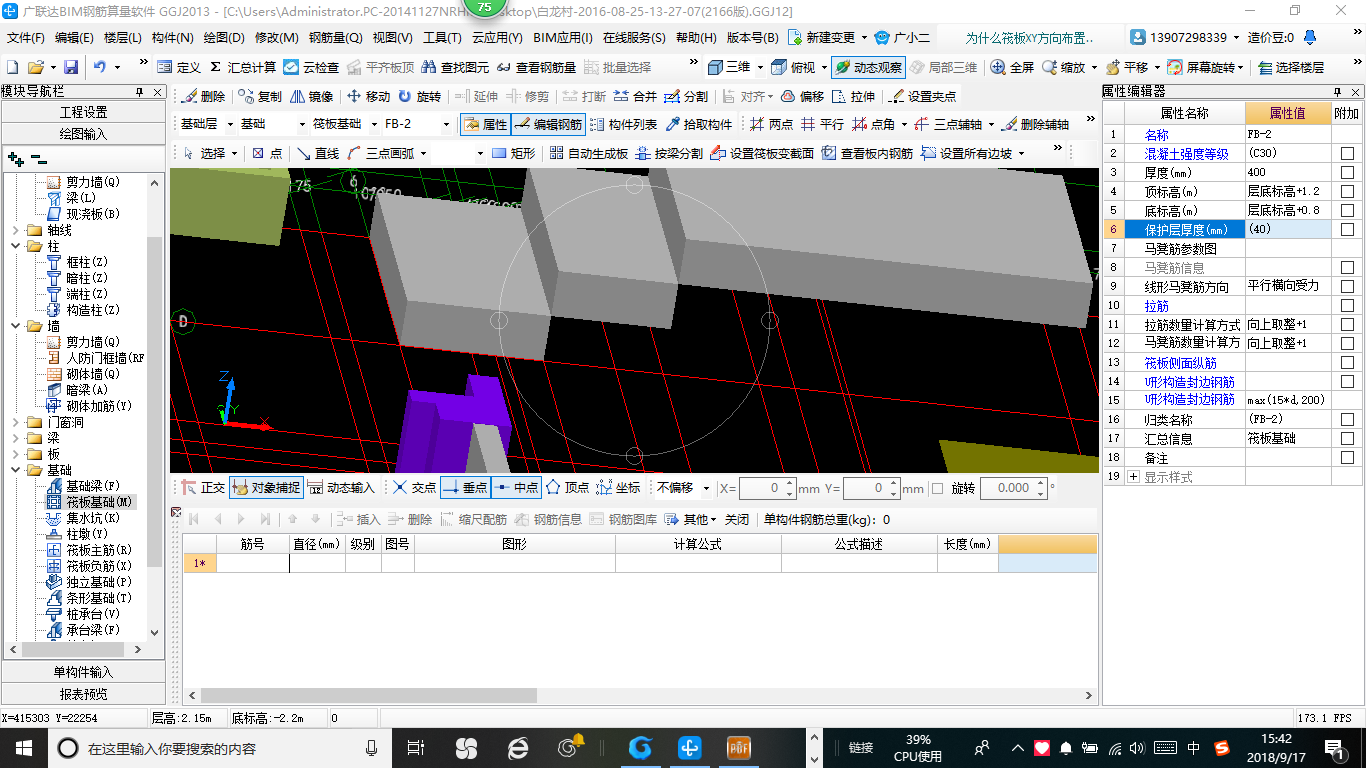This screenshot has width=1366, height=768.
Task: Toggle 动态输入 dynamic input
Action: coord(341,487)
